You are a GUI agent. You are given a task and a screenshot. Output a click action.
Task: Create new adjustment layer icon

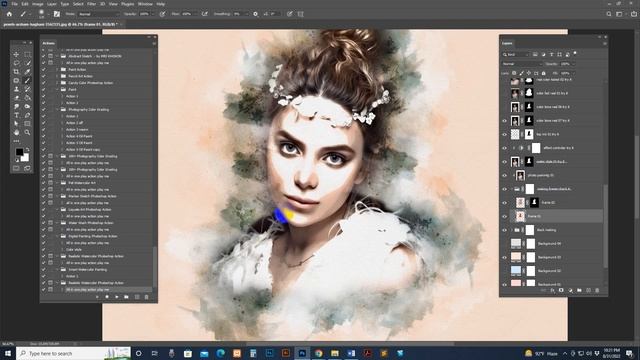point(570,290)
